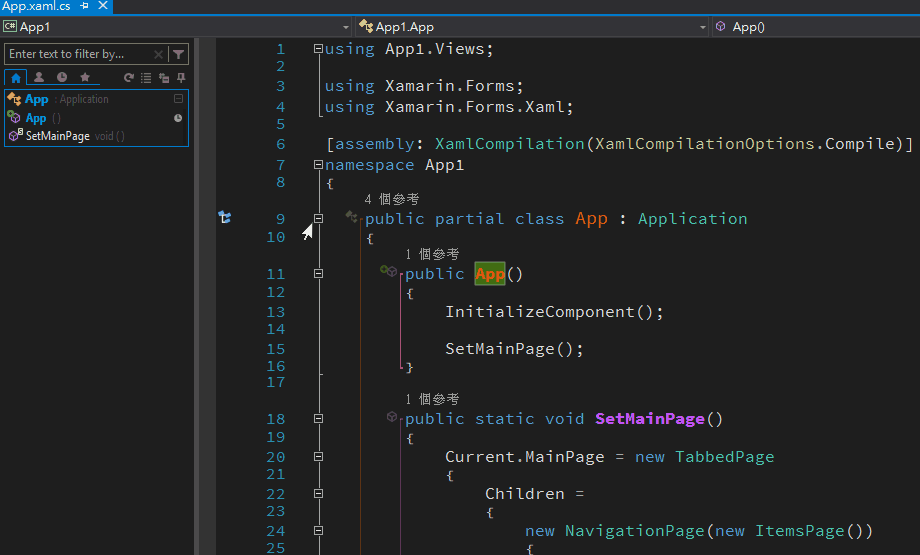Image resolution: width=920 pixels, height=555 pixels.
Task: Pin the outline panel with the pin icon
Action: [181, 77]
